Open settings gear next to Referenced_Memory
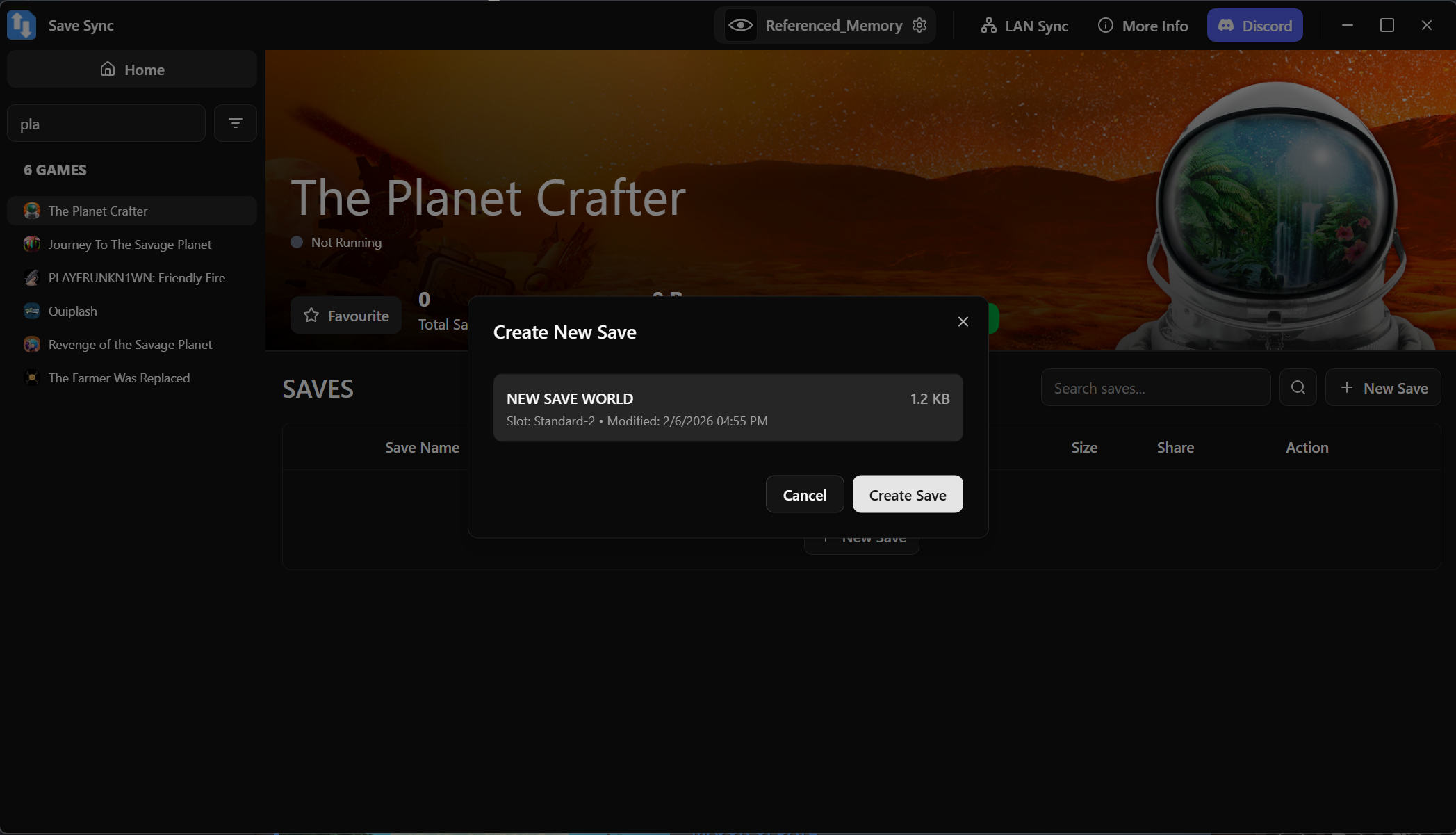Viewport: 1456px width, 835px height. click(919, 26)
